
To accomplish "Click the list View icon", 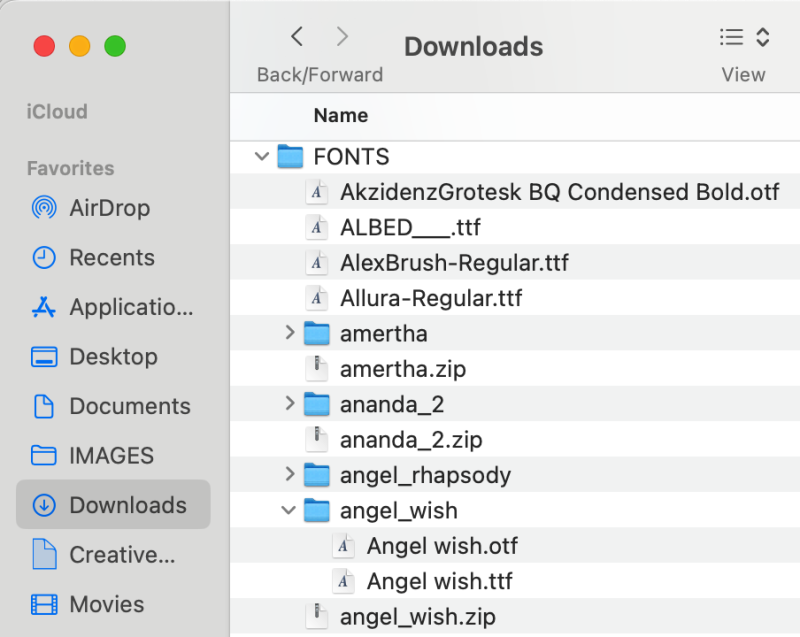I will coord(731,38).
